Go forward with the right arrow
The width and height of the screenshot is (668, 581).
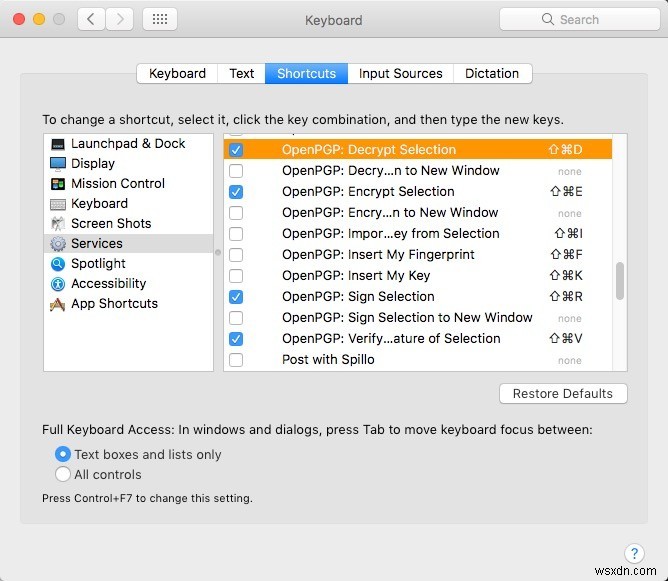[x=120, y=19]
